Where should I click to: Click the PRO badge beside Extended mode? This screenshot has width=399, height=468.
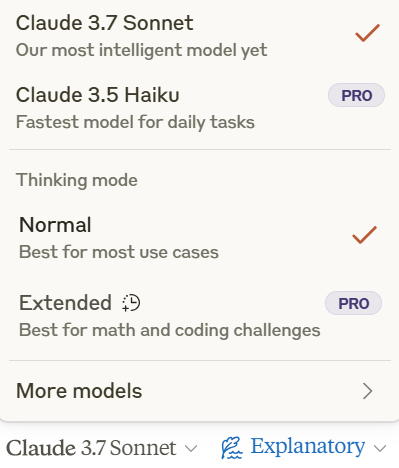(353, 303)
